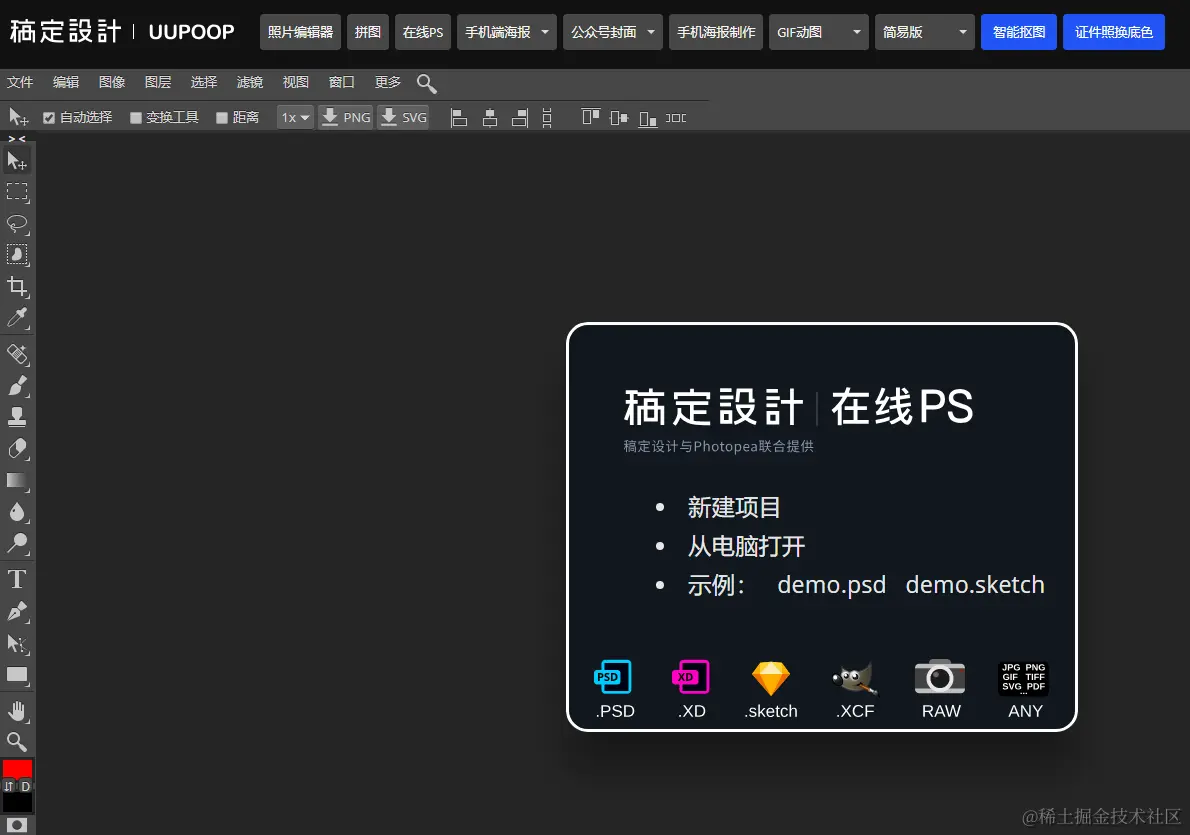Open the 视图 menu
1190x835 pixels.
point(296,82)
